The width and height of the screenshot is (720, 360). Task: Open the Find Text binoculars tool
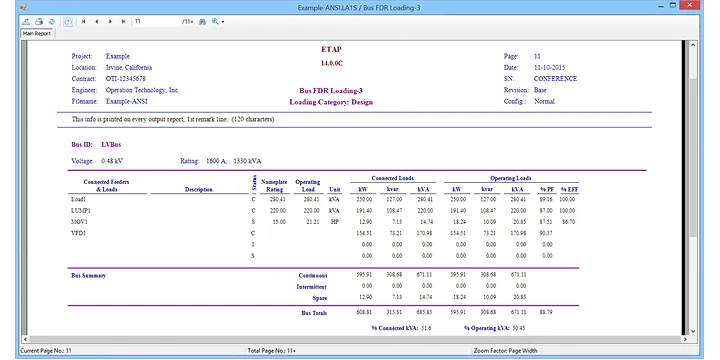(202, 22)
